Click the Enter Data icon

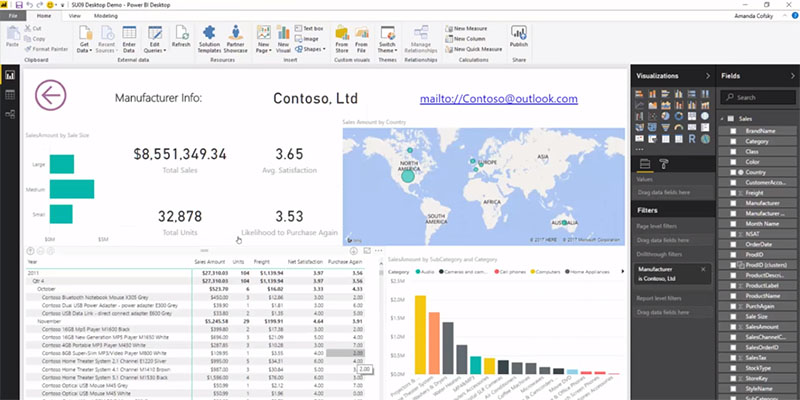click(129, 38)
